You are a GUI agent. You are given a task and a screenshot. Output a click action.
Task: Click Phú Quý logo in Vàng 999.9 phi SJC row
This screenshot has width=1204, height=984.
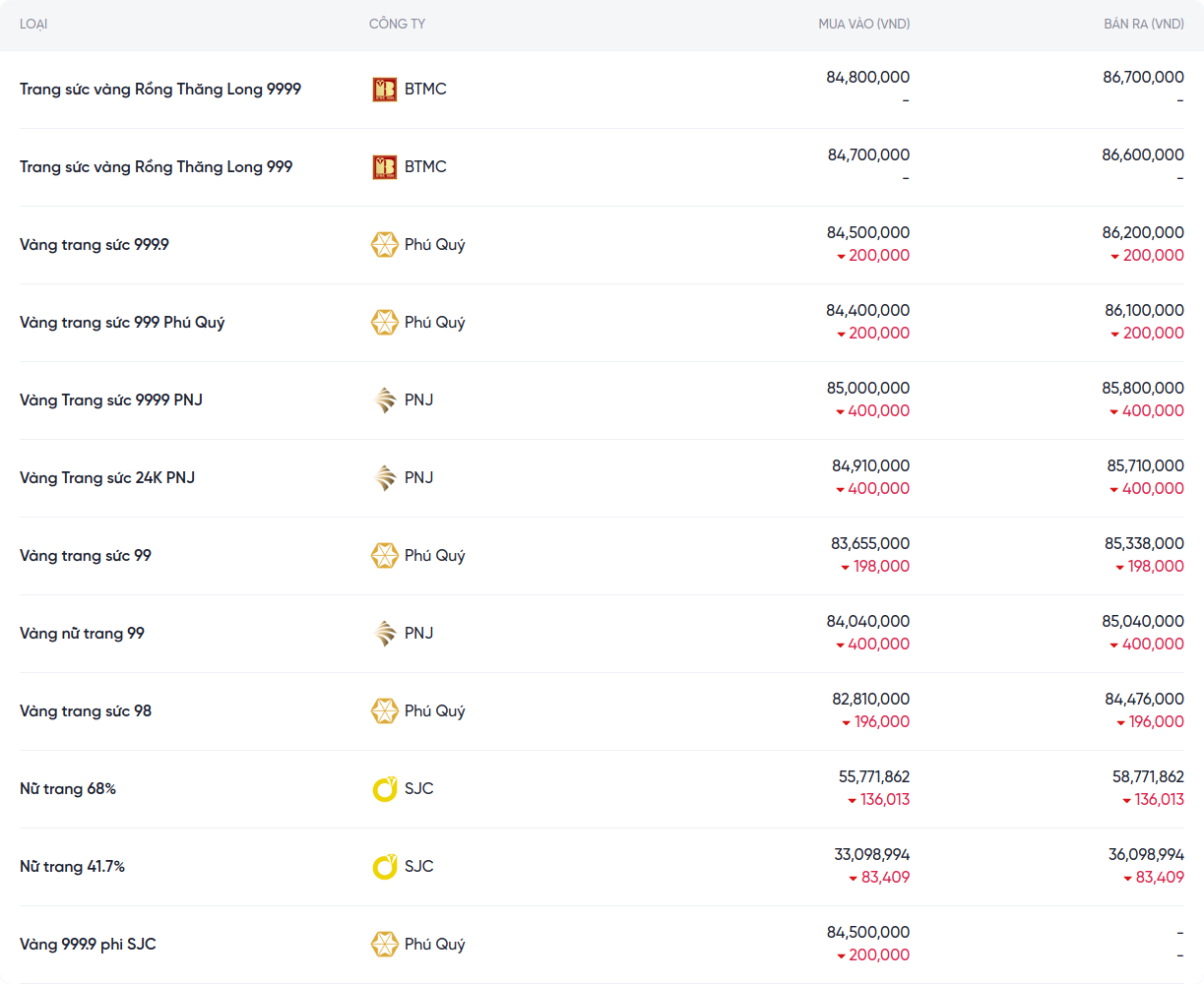point(384,945)
